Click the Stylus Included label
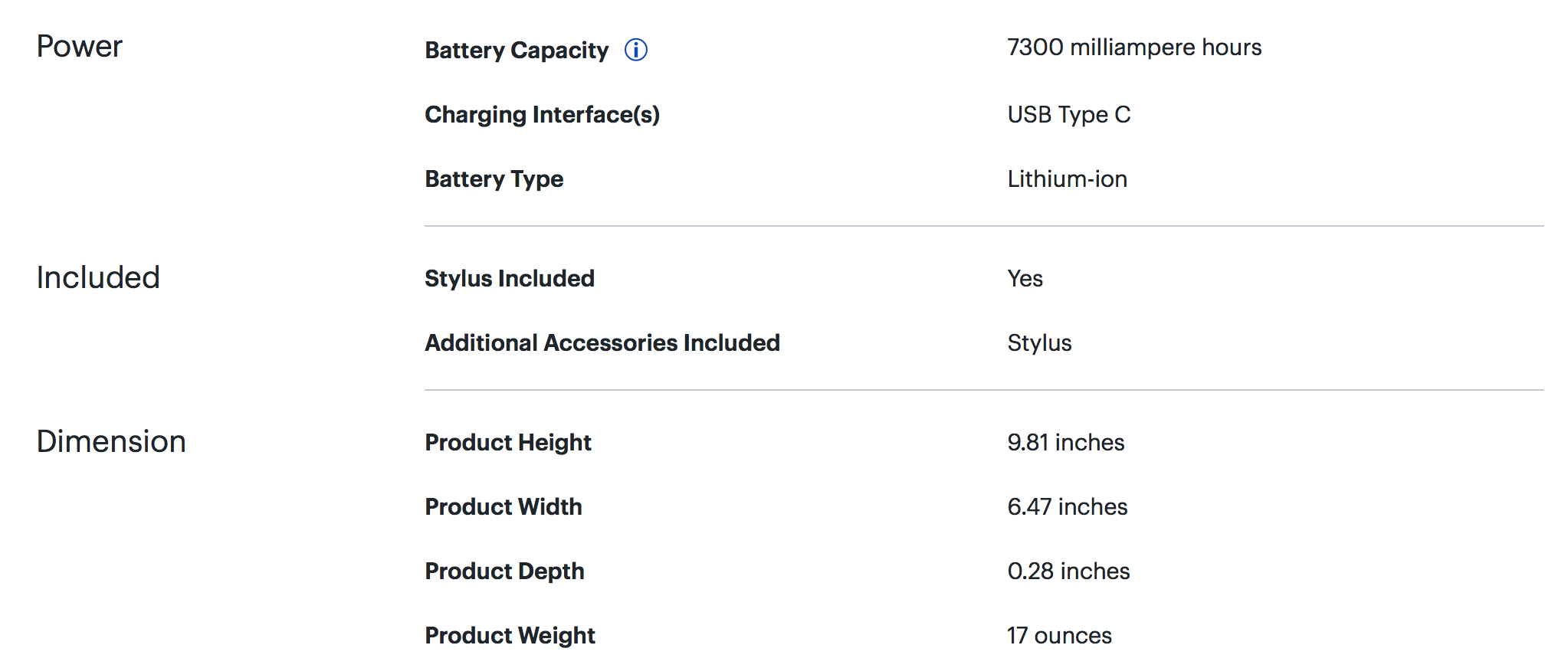Screen dimensions: 1568x668 (x=509, y=278)
